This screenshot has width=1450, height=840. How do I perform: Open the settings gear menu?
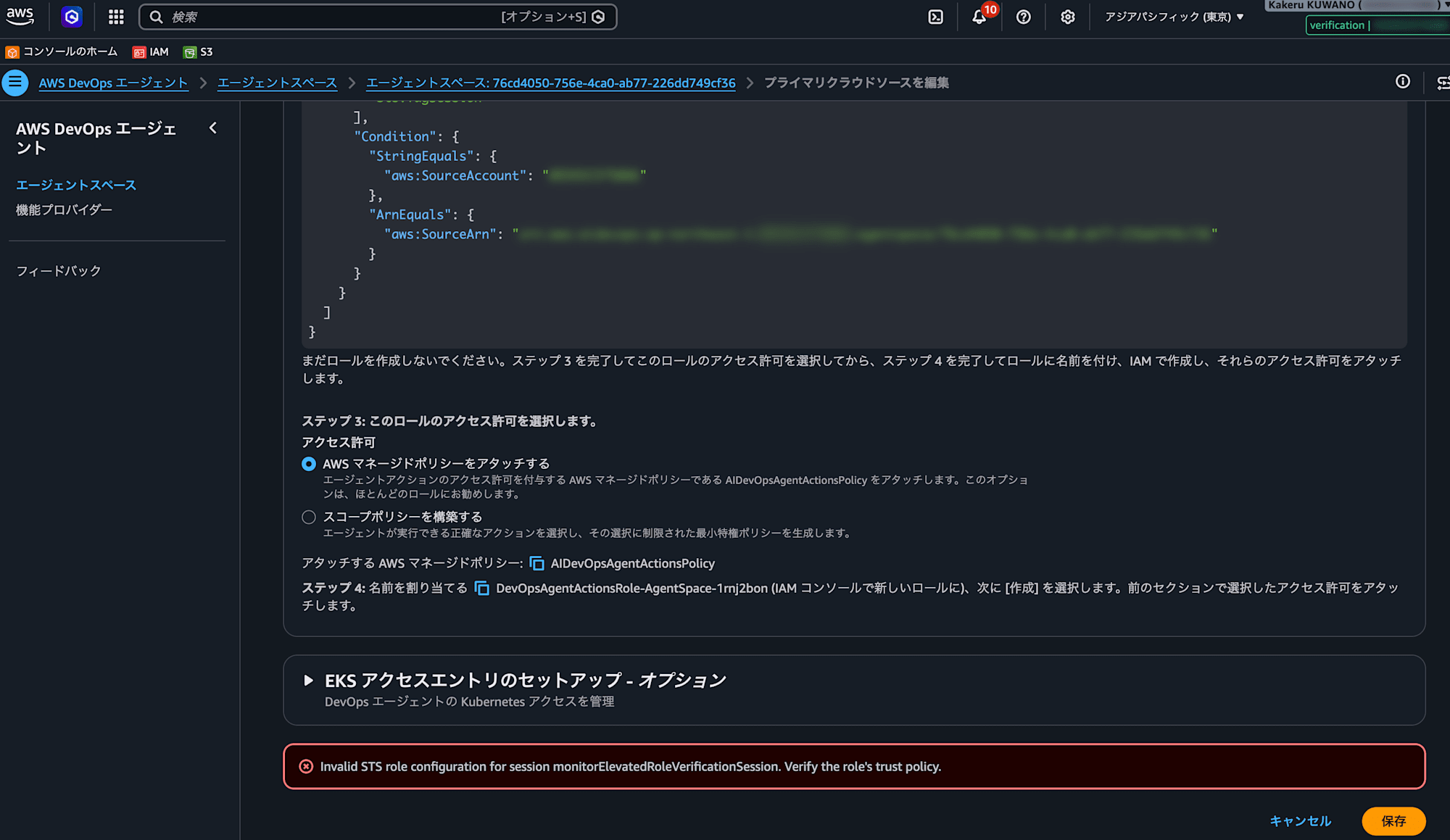[x=1068, y=17]
